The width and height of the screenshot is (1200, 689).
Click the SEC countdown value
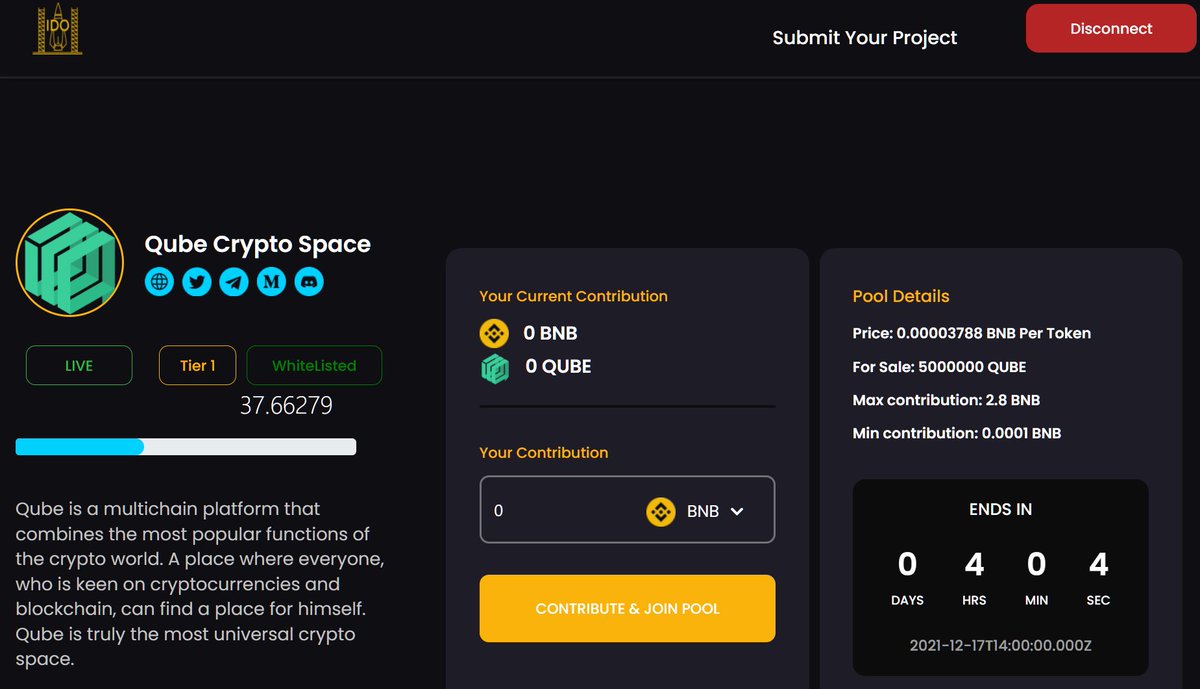point(1098,565)
